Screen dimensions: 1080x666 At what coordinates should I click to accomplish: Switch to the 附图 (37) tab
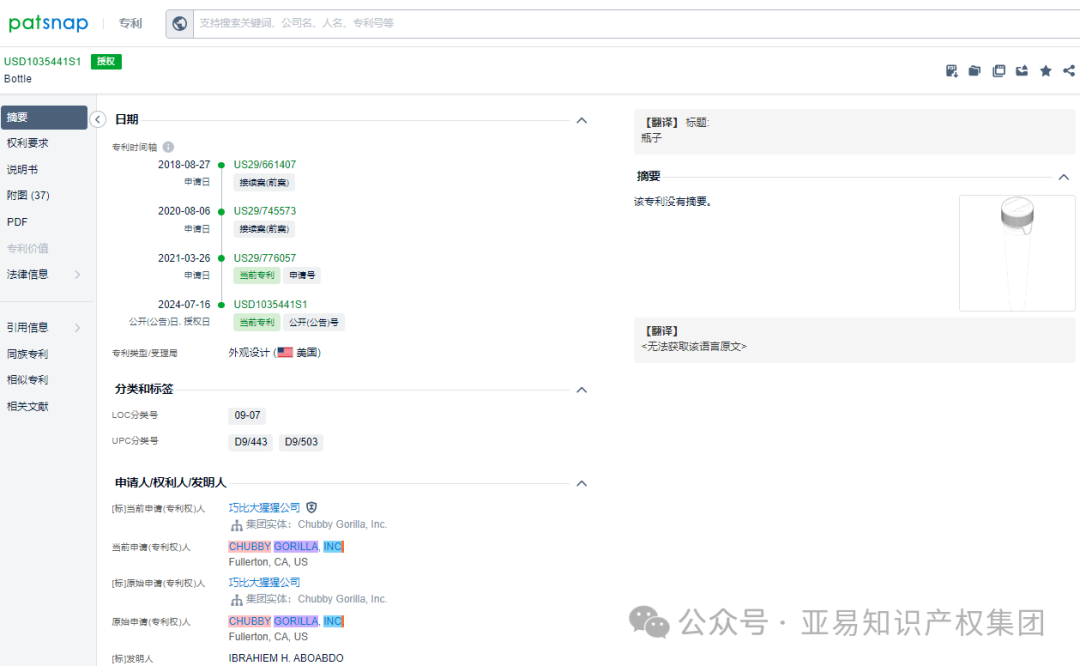pyautogui.click(x=27, y=195)
